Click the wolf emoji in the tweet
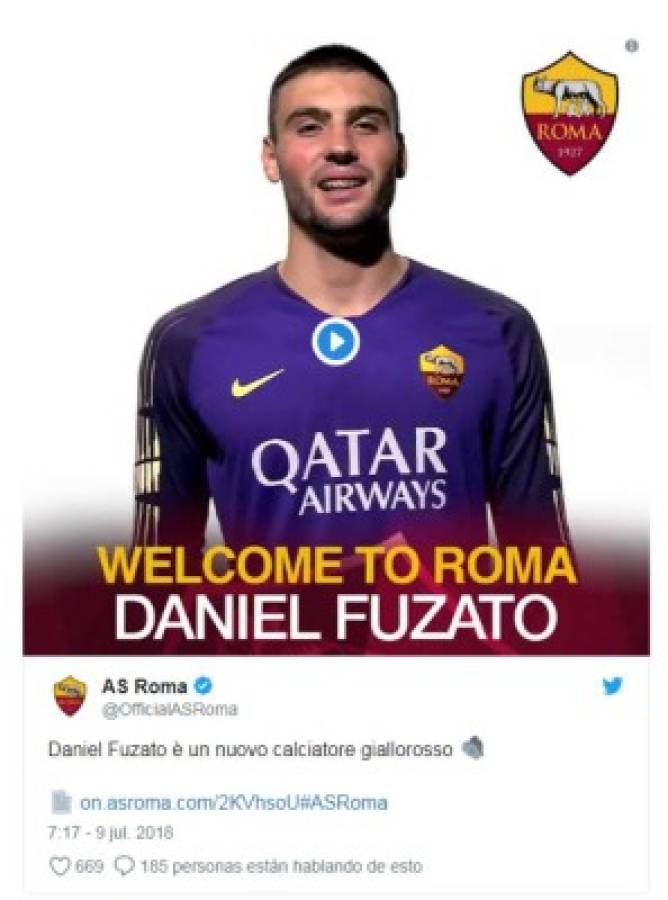Image resolution: width=668 pixels, height=900 pixels. coord(473,748)
